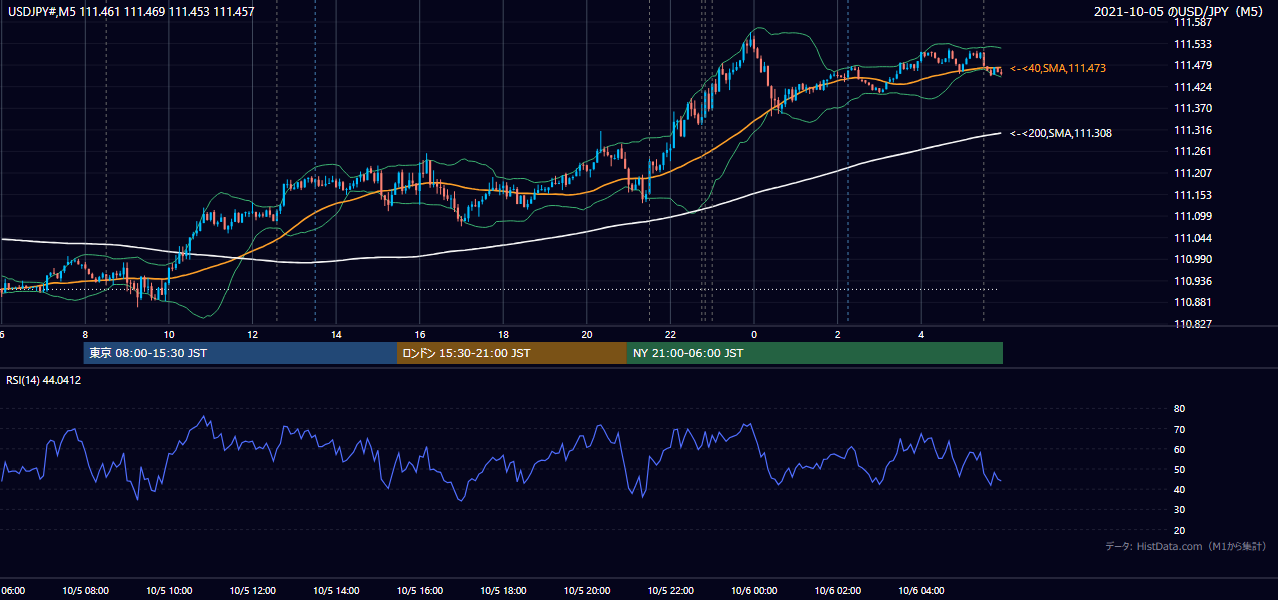Click price level 110.990 on the axis
The height and width of the screenshot is (600, 1278).
pos(1192,260)
